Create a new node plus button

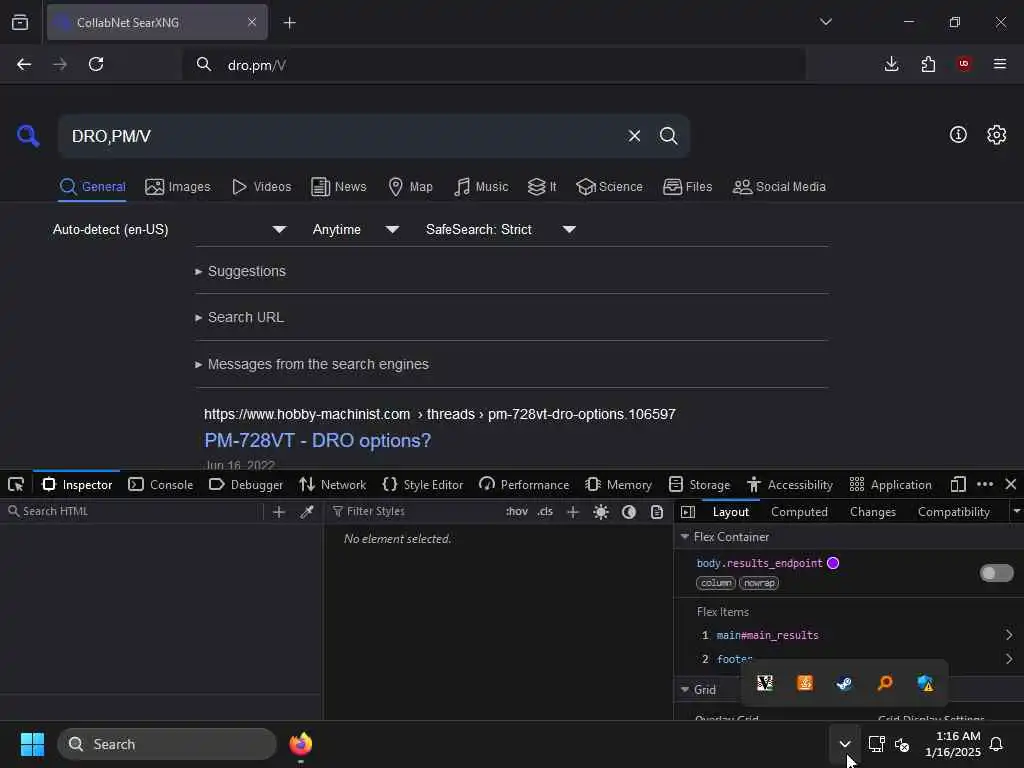tap(279, 512)
